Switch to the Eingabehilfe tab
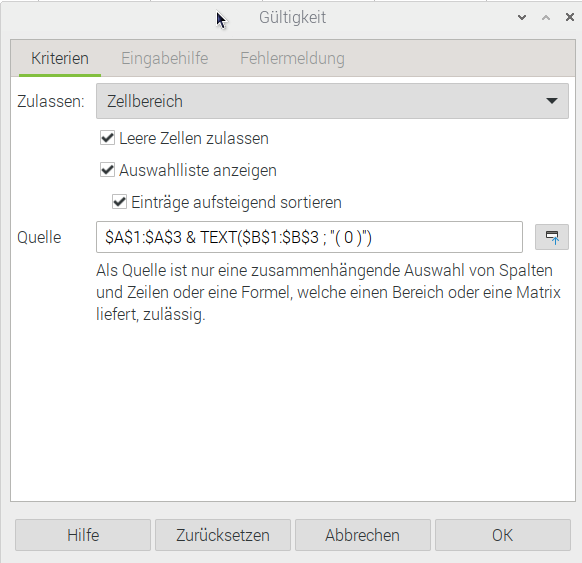 tap(165, 59)
